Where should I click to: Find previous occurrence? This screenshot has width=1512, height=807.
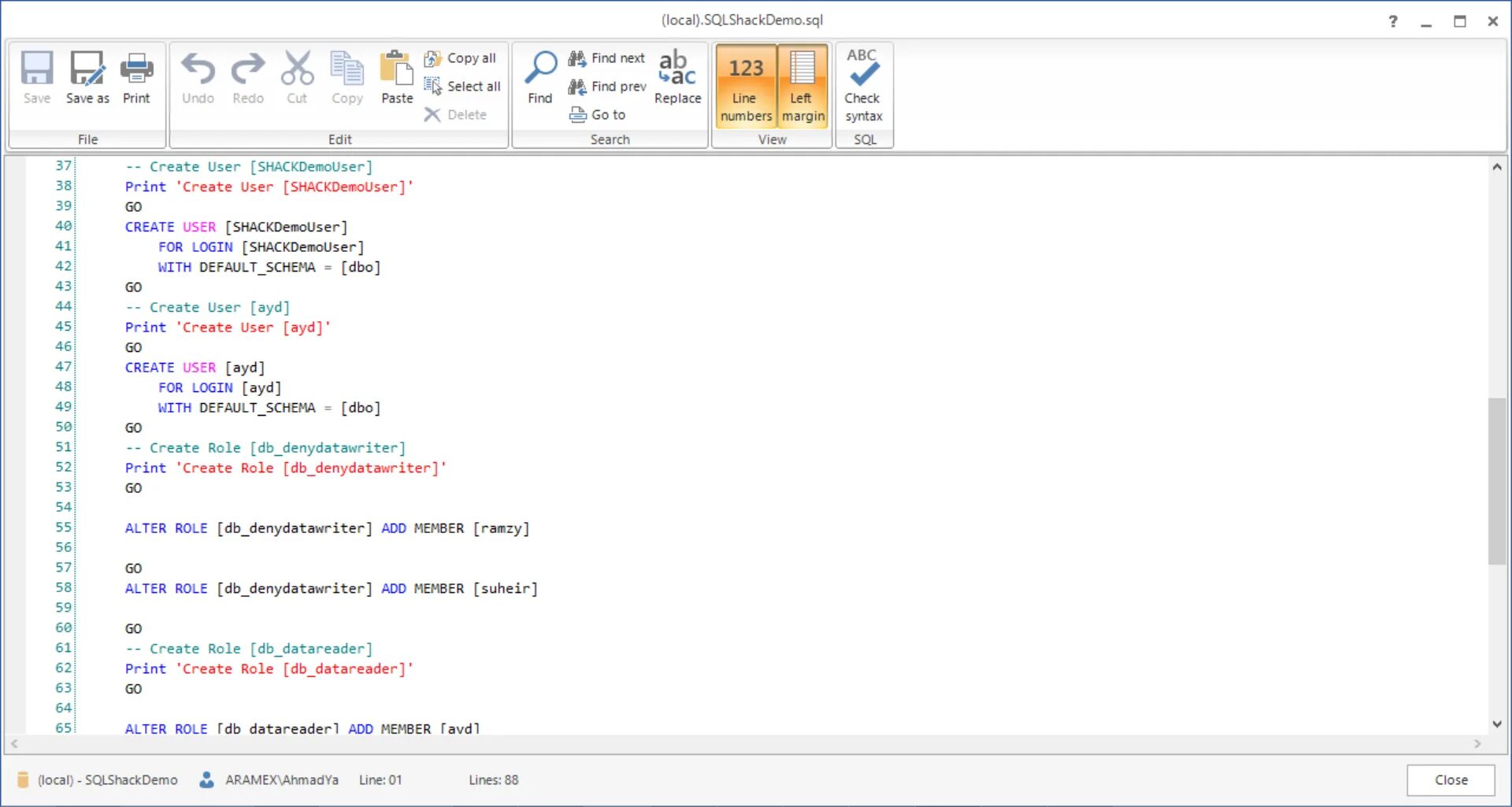[x=607, y=87]
